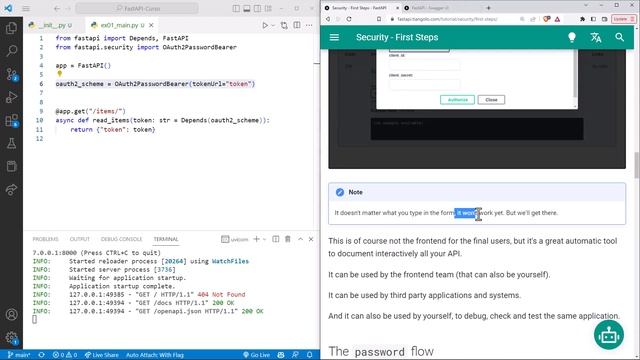Open the VS Code command center search

click(137, 8)
